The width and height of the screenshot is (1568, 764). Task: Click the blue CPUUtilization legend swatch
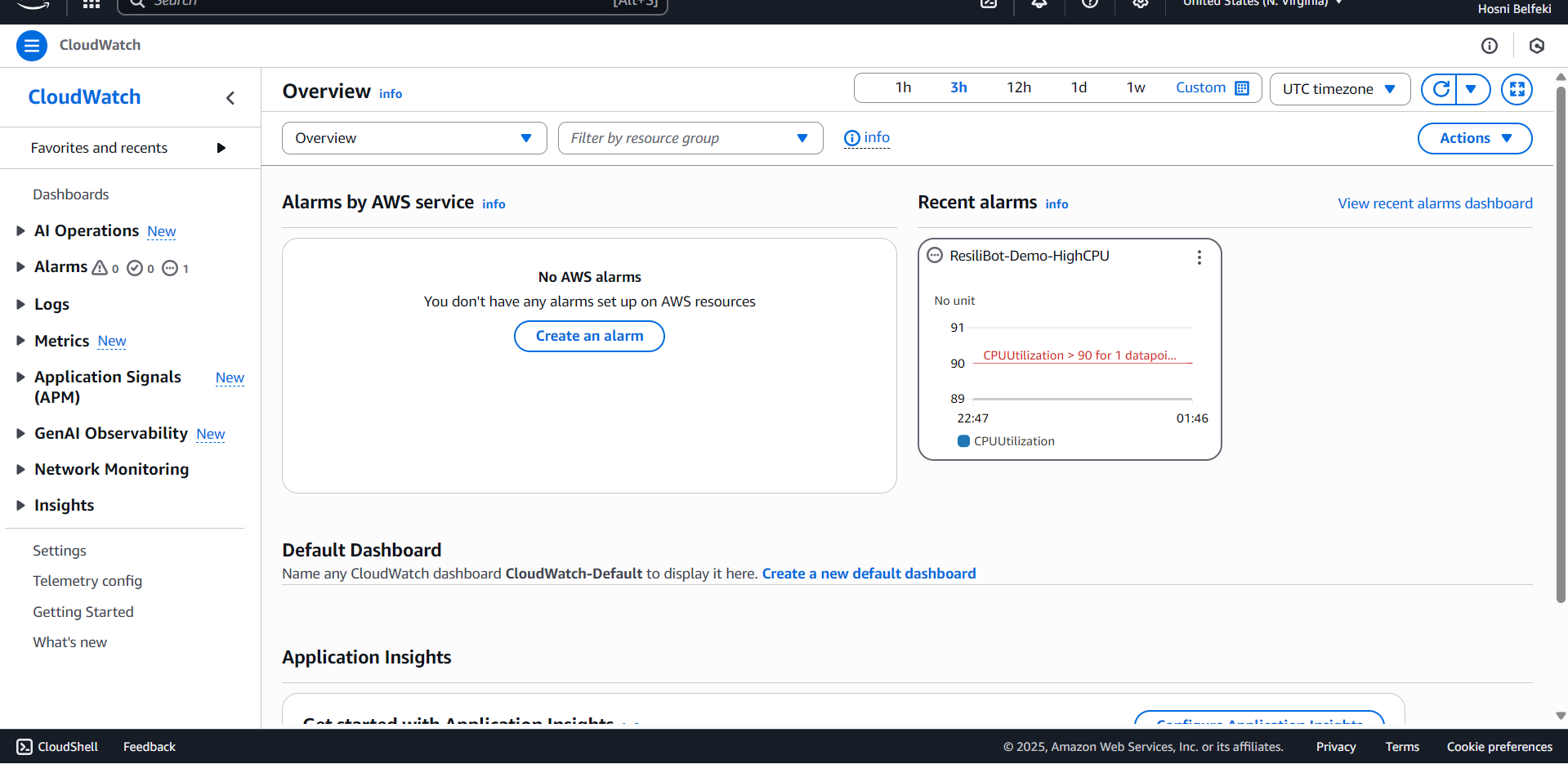click(x=963, y=441)
